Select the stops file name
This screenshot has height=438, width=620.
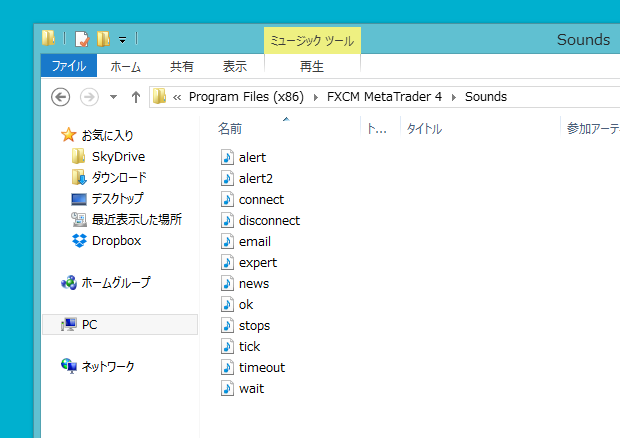(254, 326)
